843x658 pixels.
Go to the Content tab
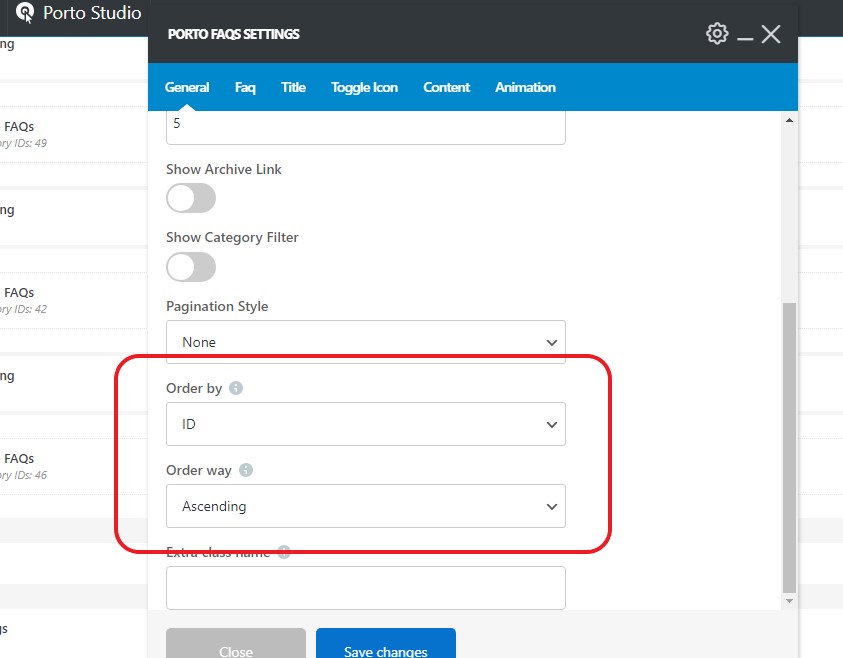(446, 87)
